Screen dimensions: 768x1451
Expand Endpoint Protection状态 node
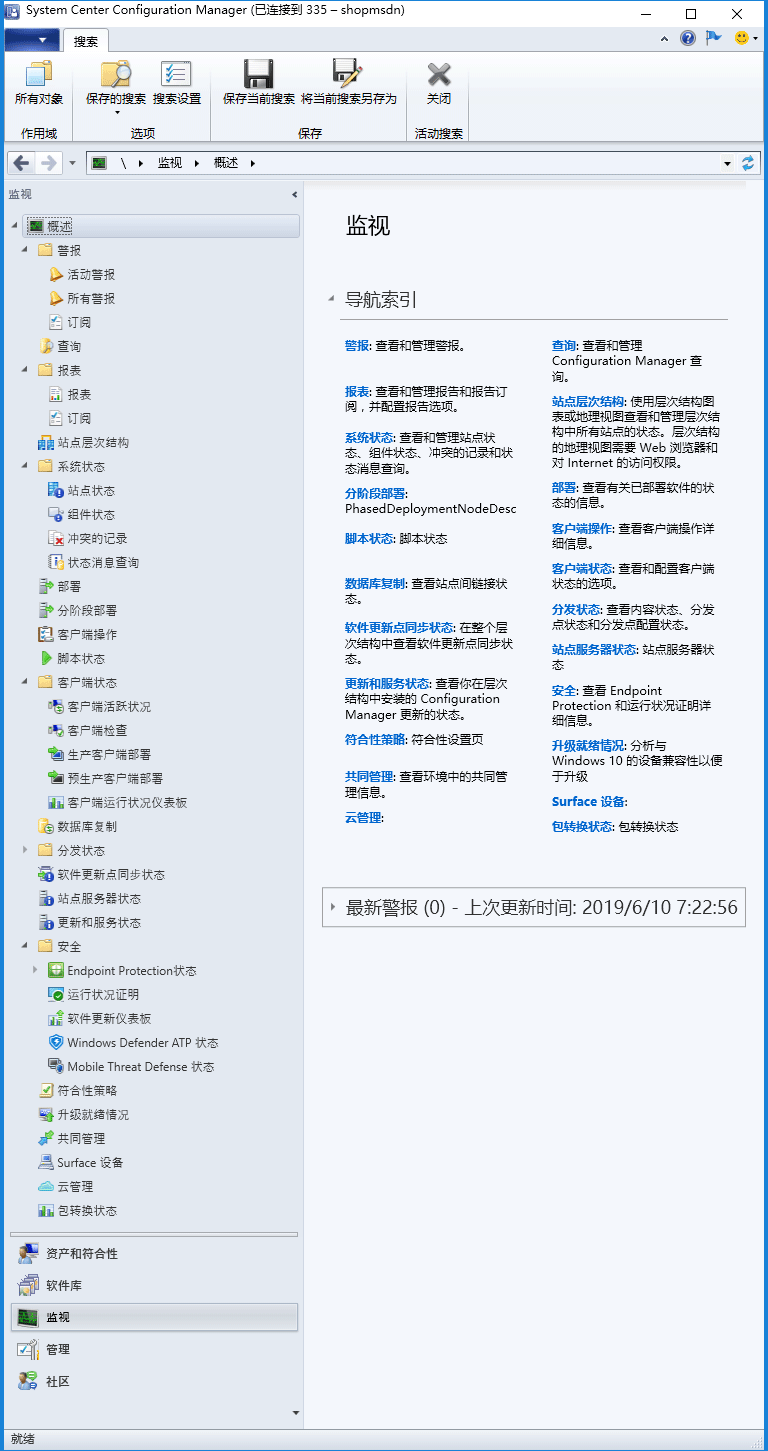(x=36, y=971)
